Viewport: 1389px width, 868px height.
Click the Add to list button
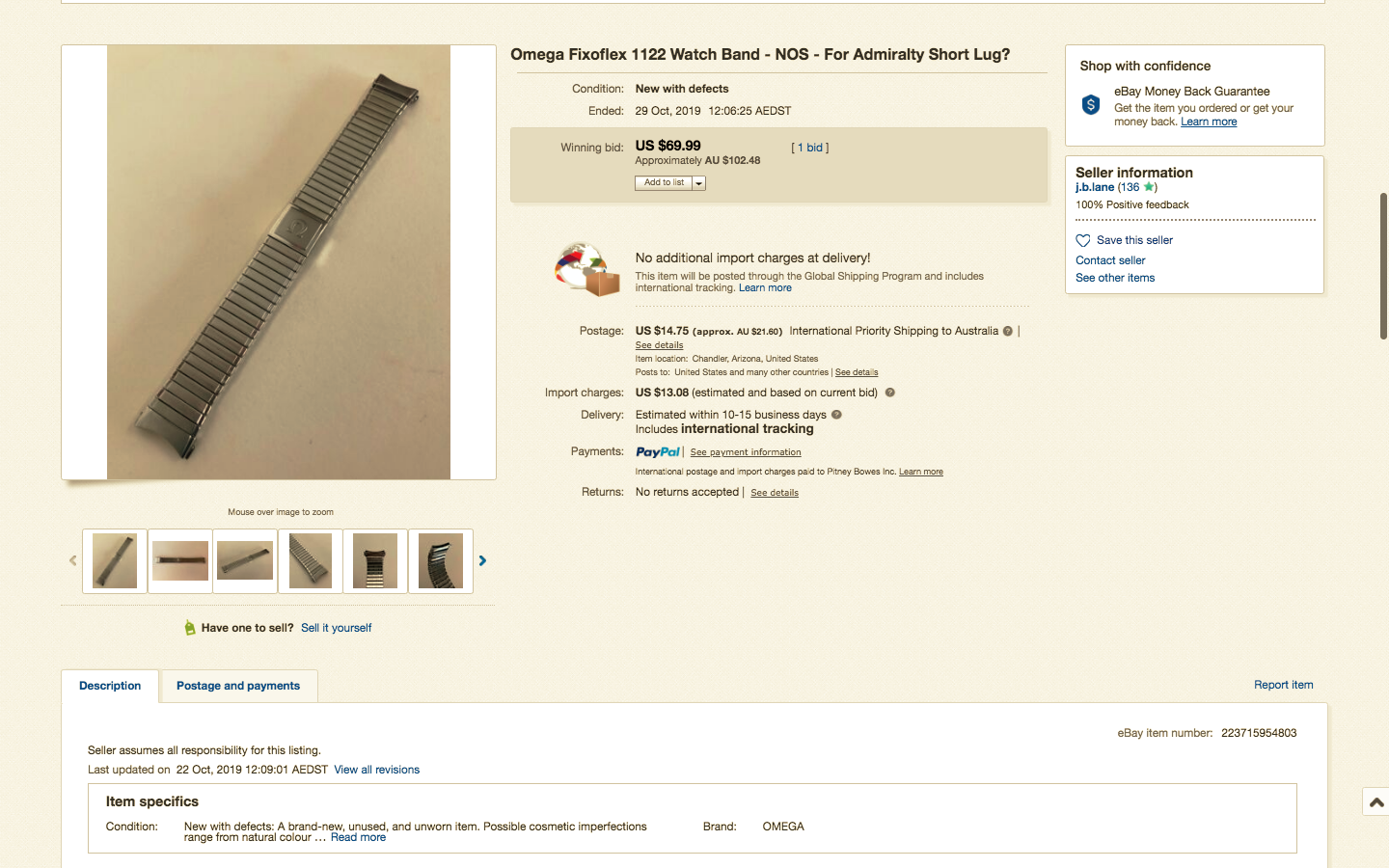664,183
